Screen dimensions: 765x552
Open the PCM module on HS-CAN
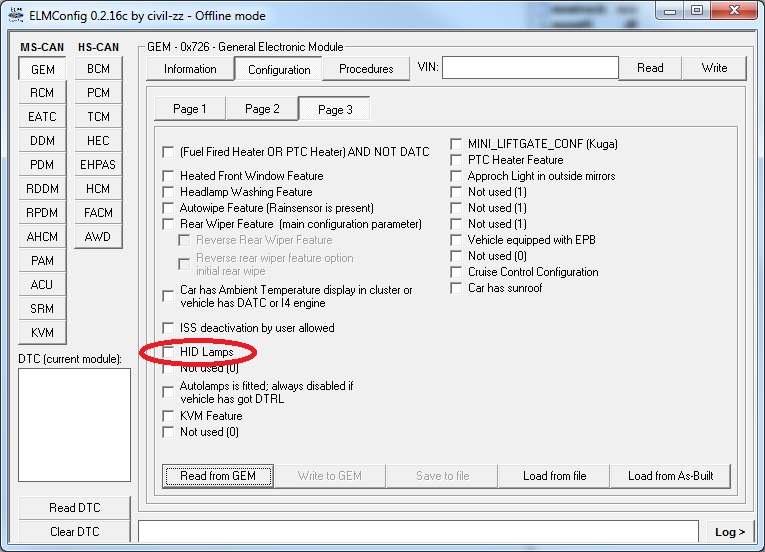(98, 93)
